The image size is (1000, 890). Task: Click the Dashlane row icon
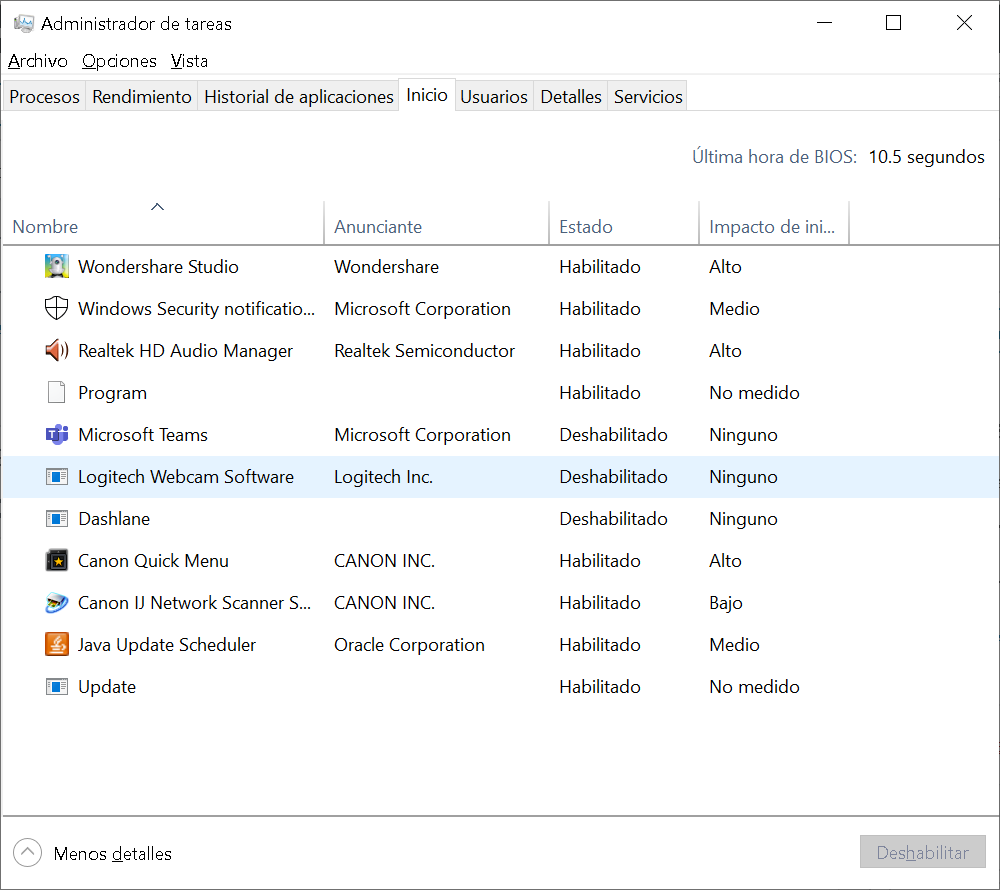coord(57,519)
